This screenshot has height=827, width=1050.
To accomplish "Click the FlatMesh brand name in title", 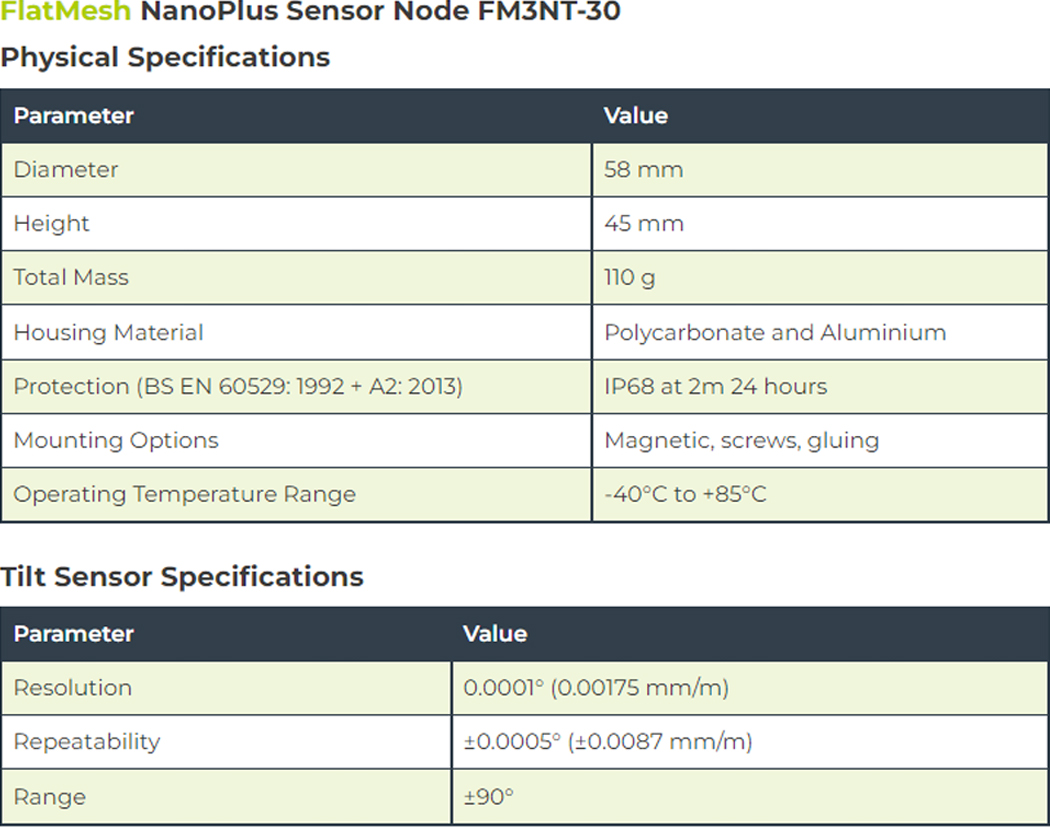I will pos(66,14).
